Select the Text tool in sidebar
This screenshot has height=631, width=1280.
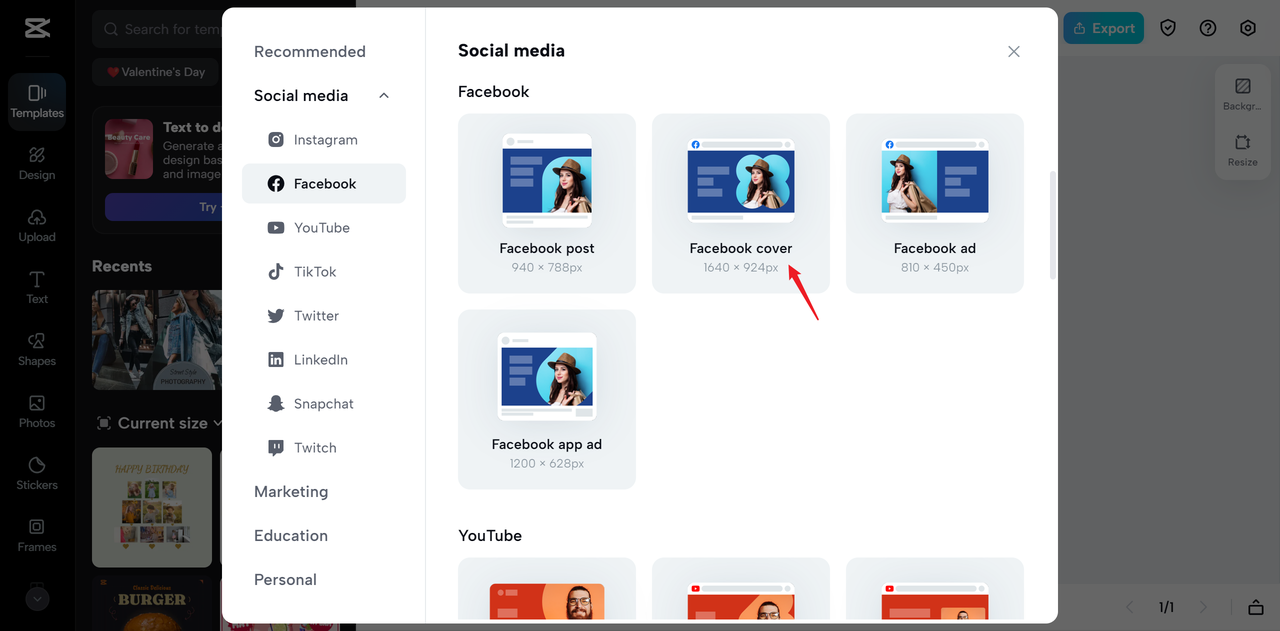[x=37, y=287]
